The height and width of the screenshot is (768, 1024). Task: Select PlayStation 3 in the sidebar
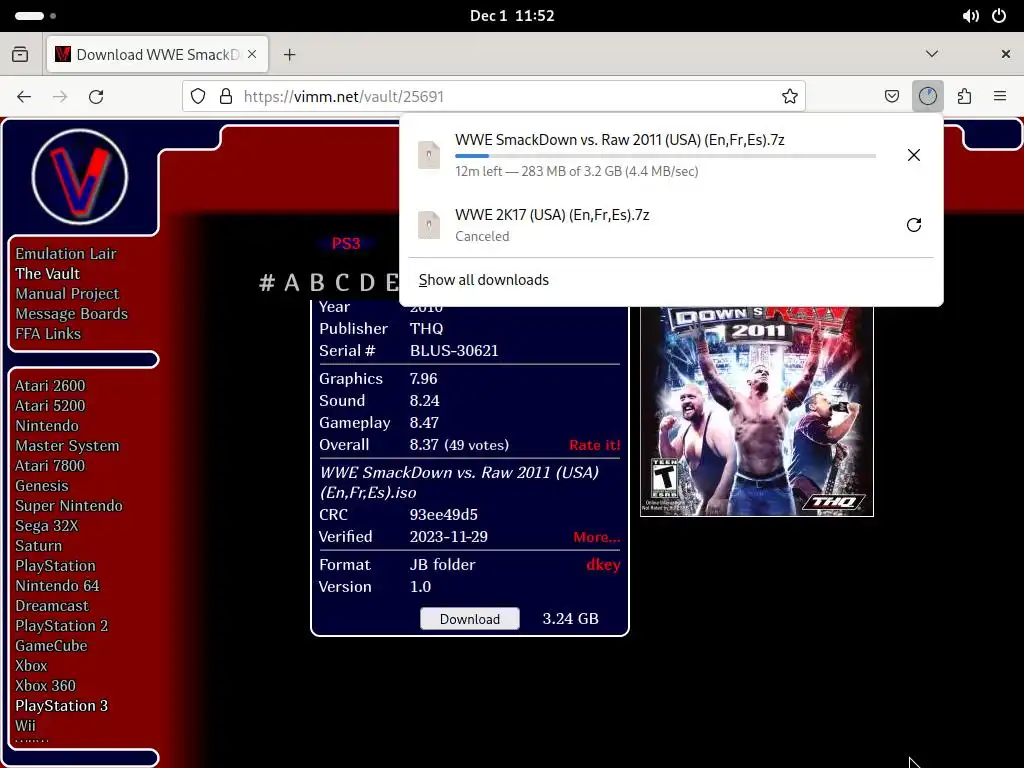(x=61, y=706)
